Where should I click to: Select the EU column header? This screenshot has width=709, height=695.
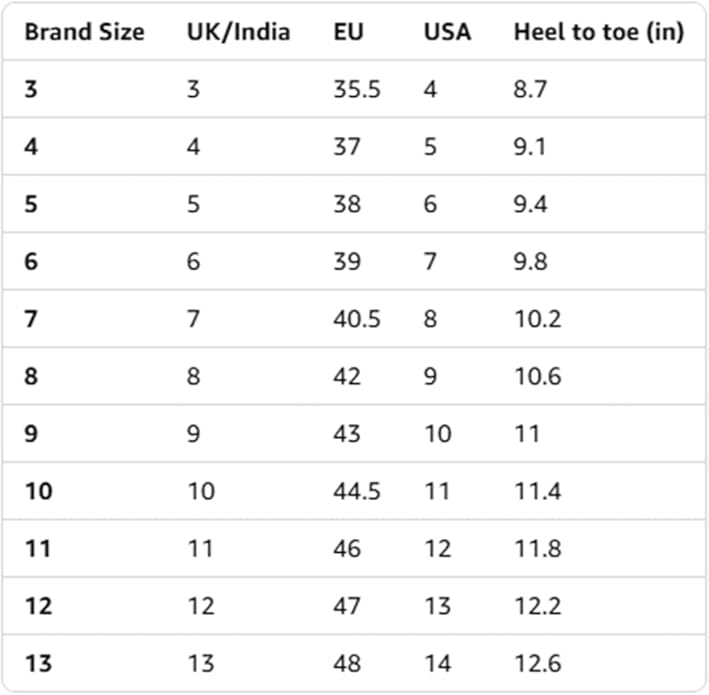[x=349, y=32]
